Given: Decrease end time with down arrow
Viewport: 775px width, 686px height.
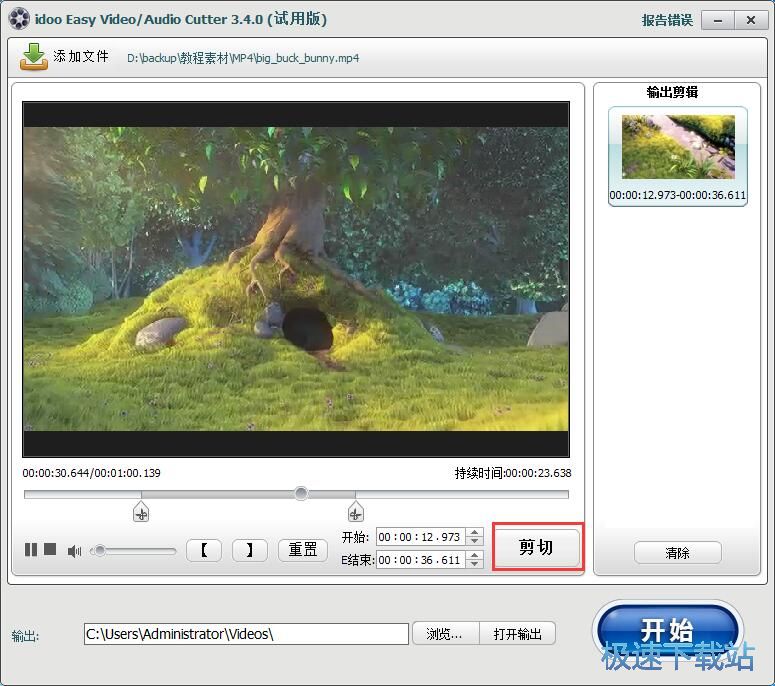Looking at the screenshot, I should [x=474, y=565].
